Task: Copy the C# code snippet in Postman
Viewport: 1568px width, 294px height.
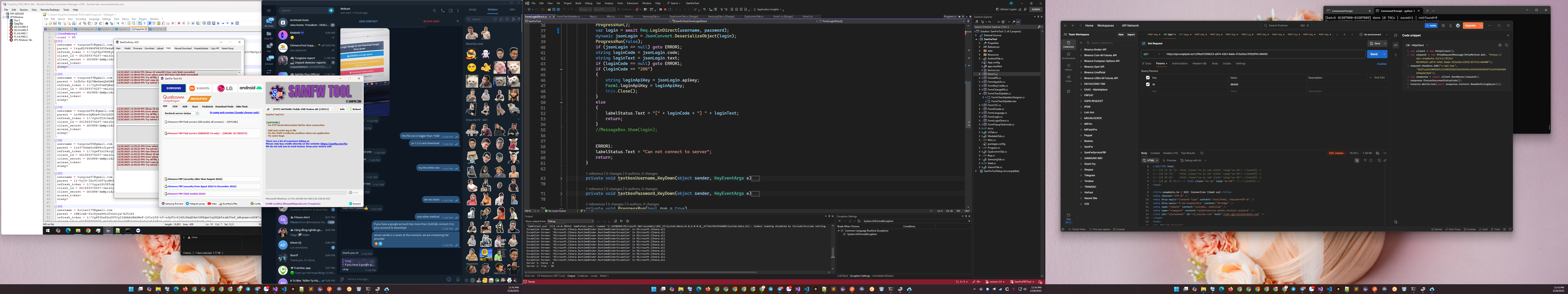Action: (x=1507, y=45)
